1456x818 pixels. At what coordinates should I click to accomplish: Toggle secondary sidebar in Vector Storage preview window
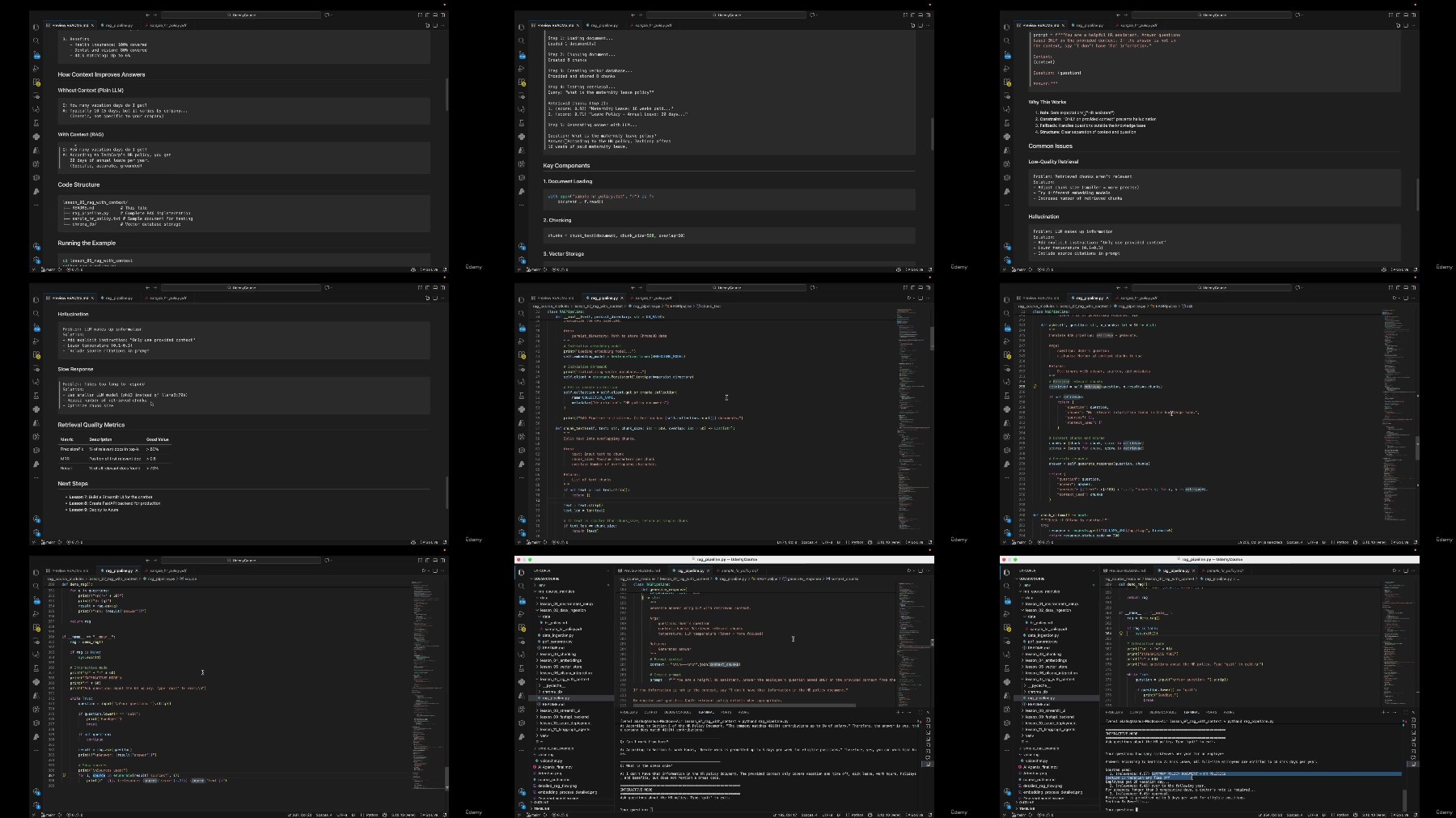point(921,15)
